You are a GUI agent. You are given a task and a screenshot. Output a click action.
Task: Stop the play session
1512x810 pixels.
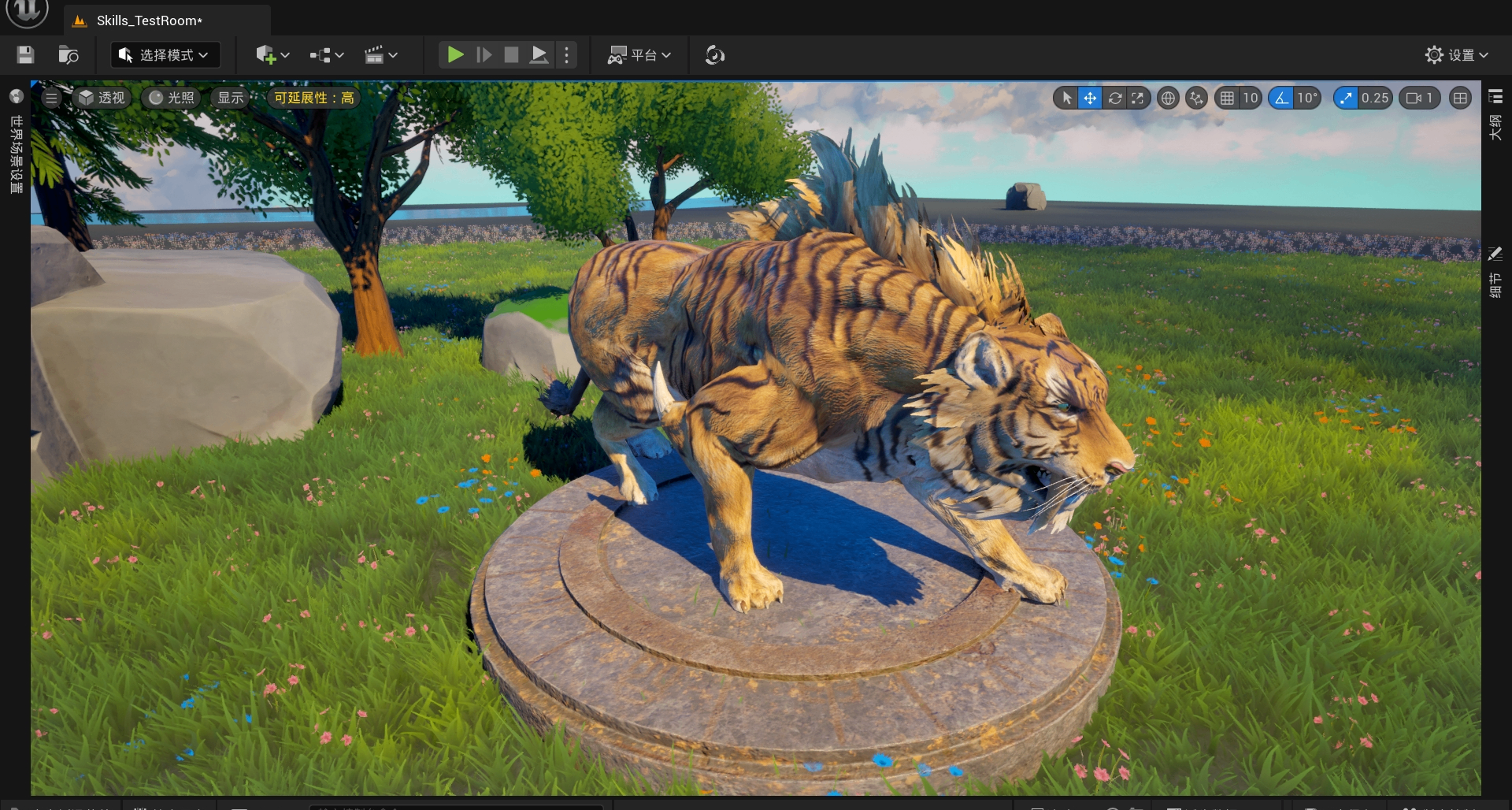[x=511, y=54]
